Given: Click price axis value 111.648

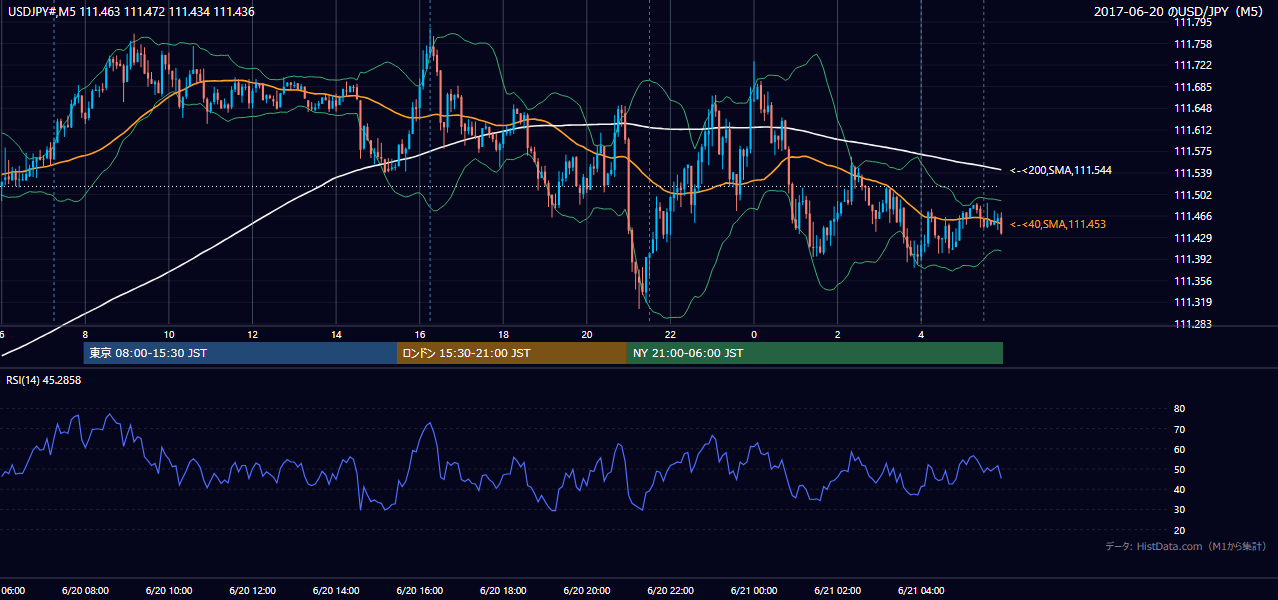Looking at the screenshot, I should 1192,108.
